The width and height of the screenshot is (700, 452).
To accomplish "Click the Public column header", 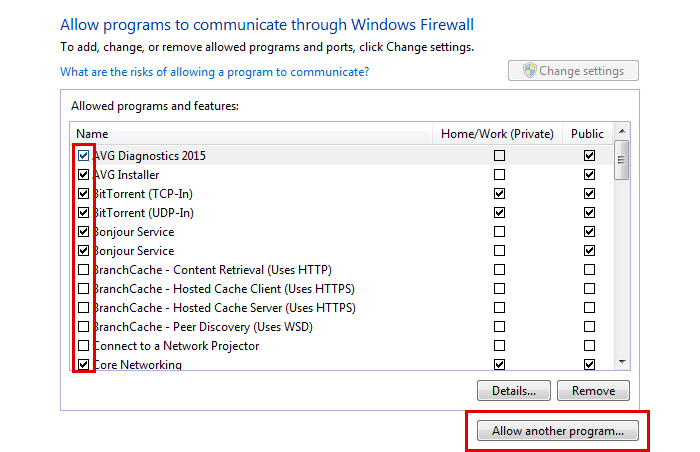I will 587,133.
